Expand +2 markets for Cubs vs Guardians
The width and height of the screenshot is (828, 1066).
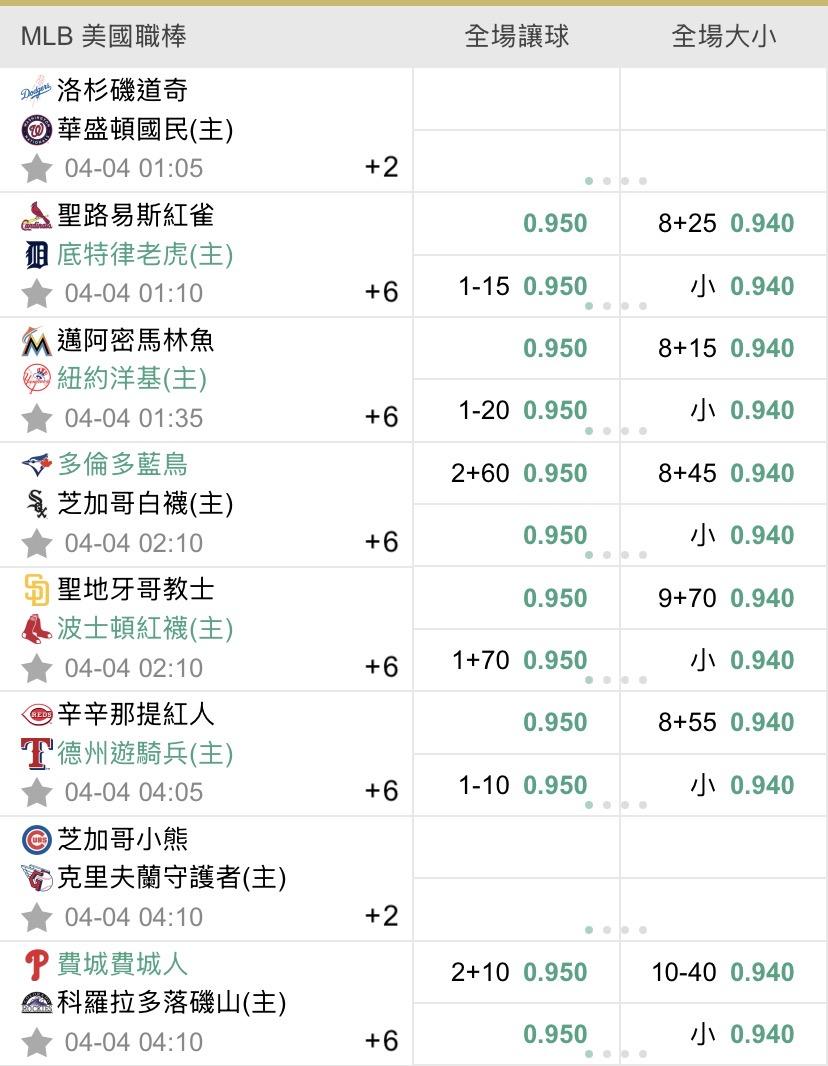[381, 916]
